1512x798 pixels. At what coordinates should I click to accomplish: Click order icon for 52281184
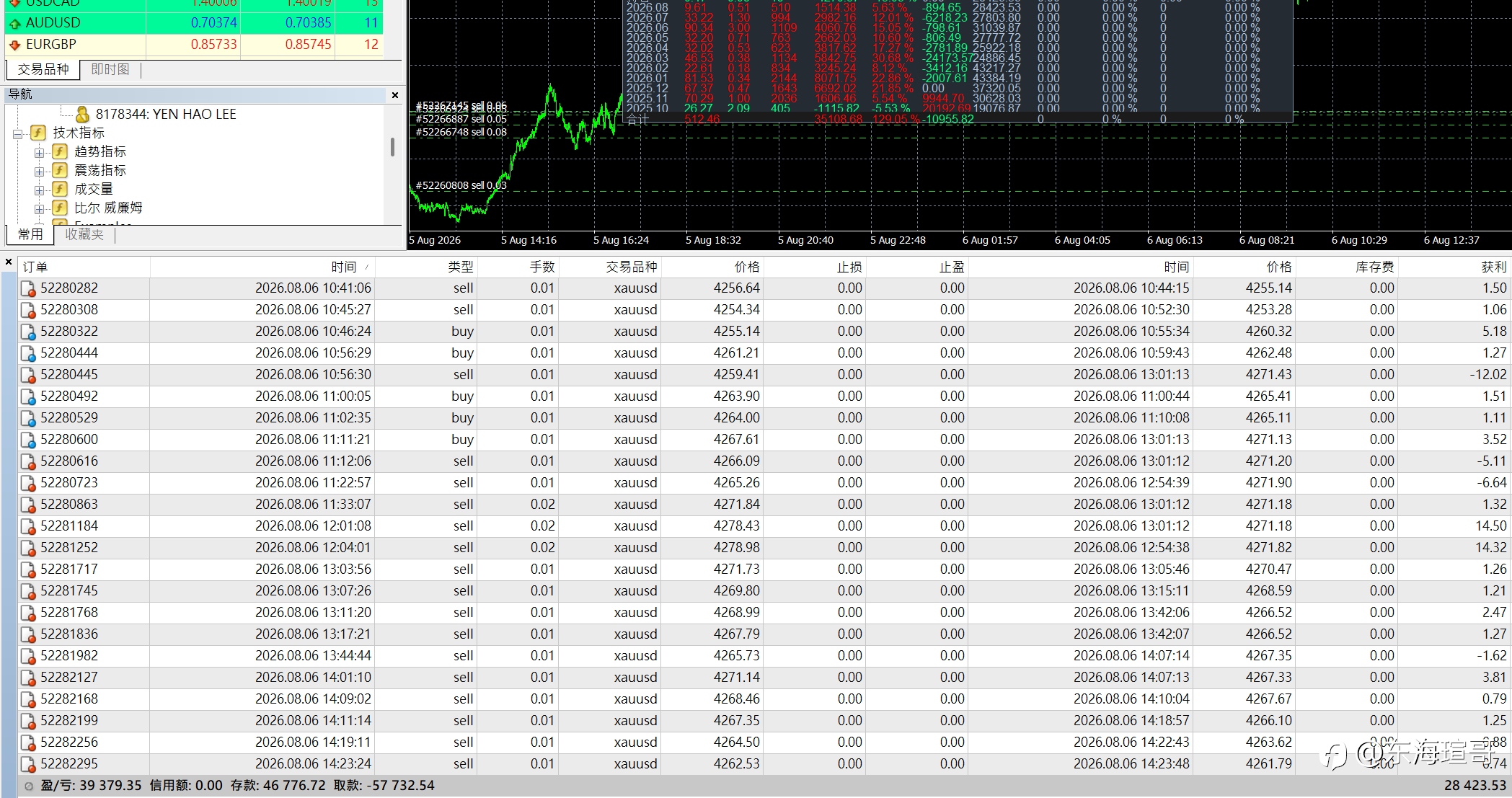[x=28, y=526]
